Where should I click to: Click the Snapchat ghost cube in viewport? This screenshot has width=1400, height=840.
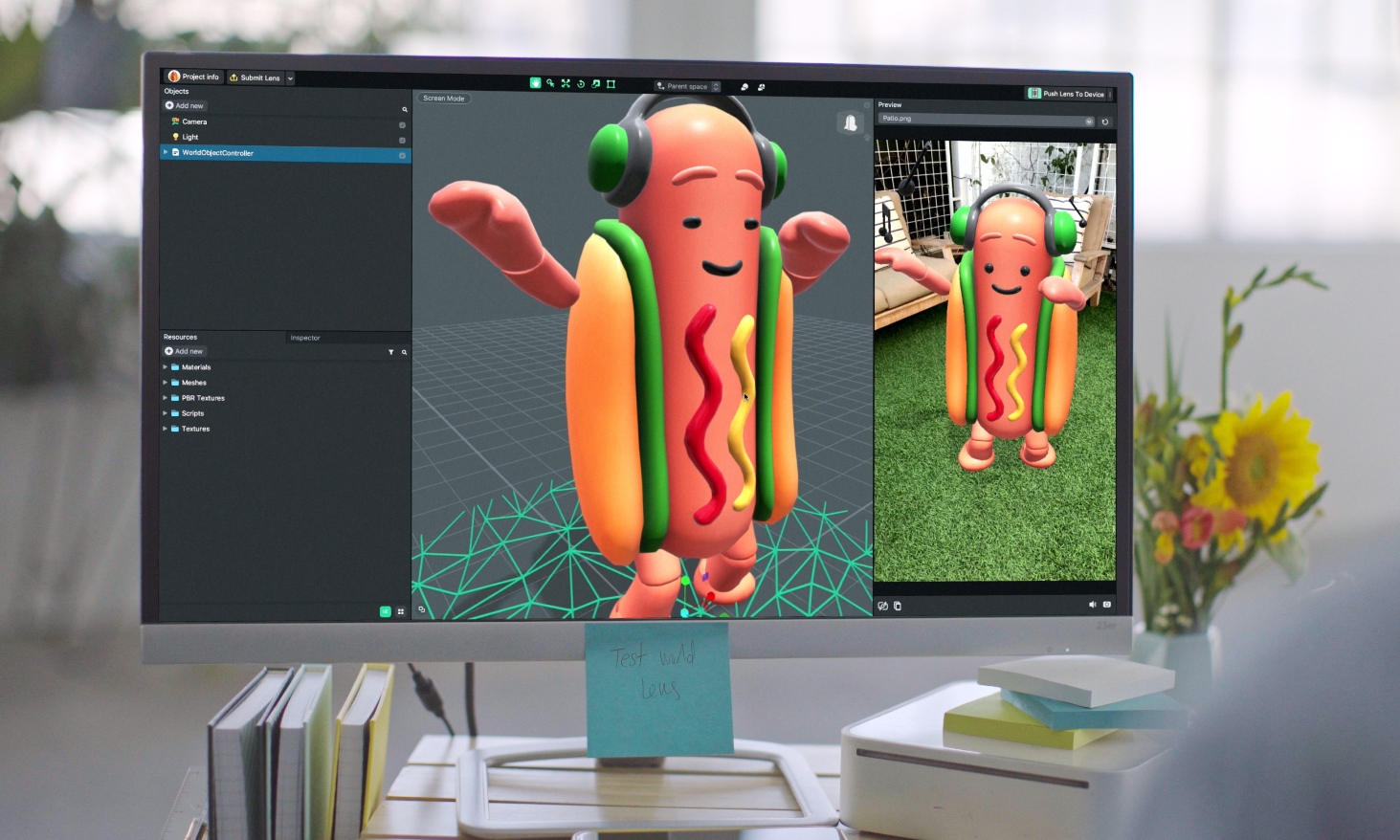[850, 122]
